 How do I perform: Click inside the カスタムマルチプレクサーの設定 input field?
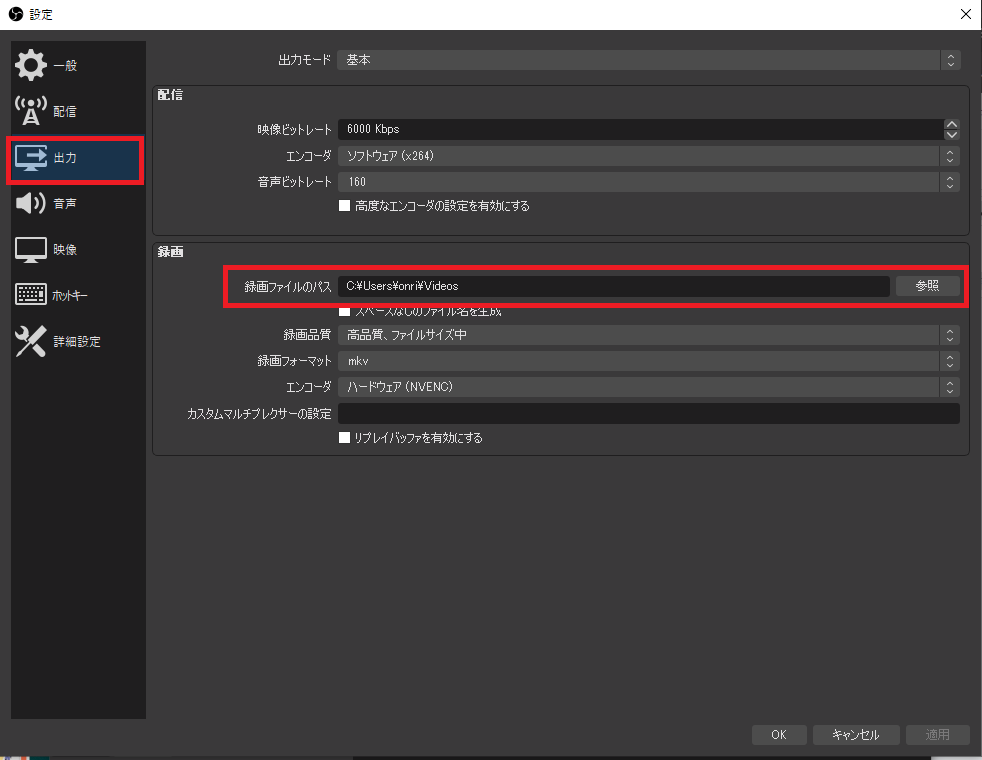[650, 413]
